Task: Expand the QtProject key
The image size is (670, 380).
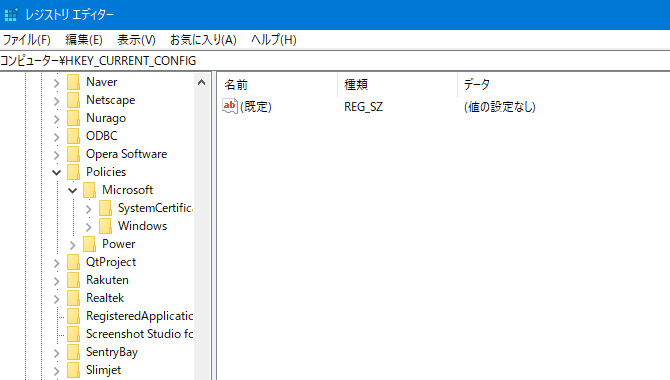Action: pos(56,263)
